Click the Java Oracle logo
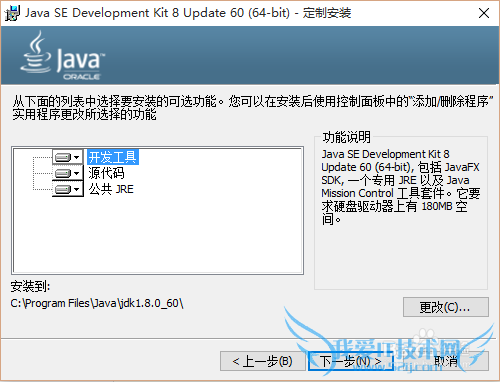 point(62,56)
